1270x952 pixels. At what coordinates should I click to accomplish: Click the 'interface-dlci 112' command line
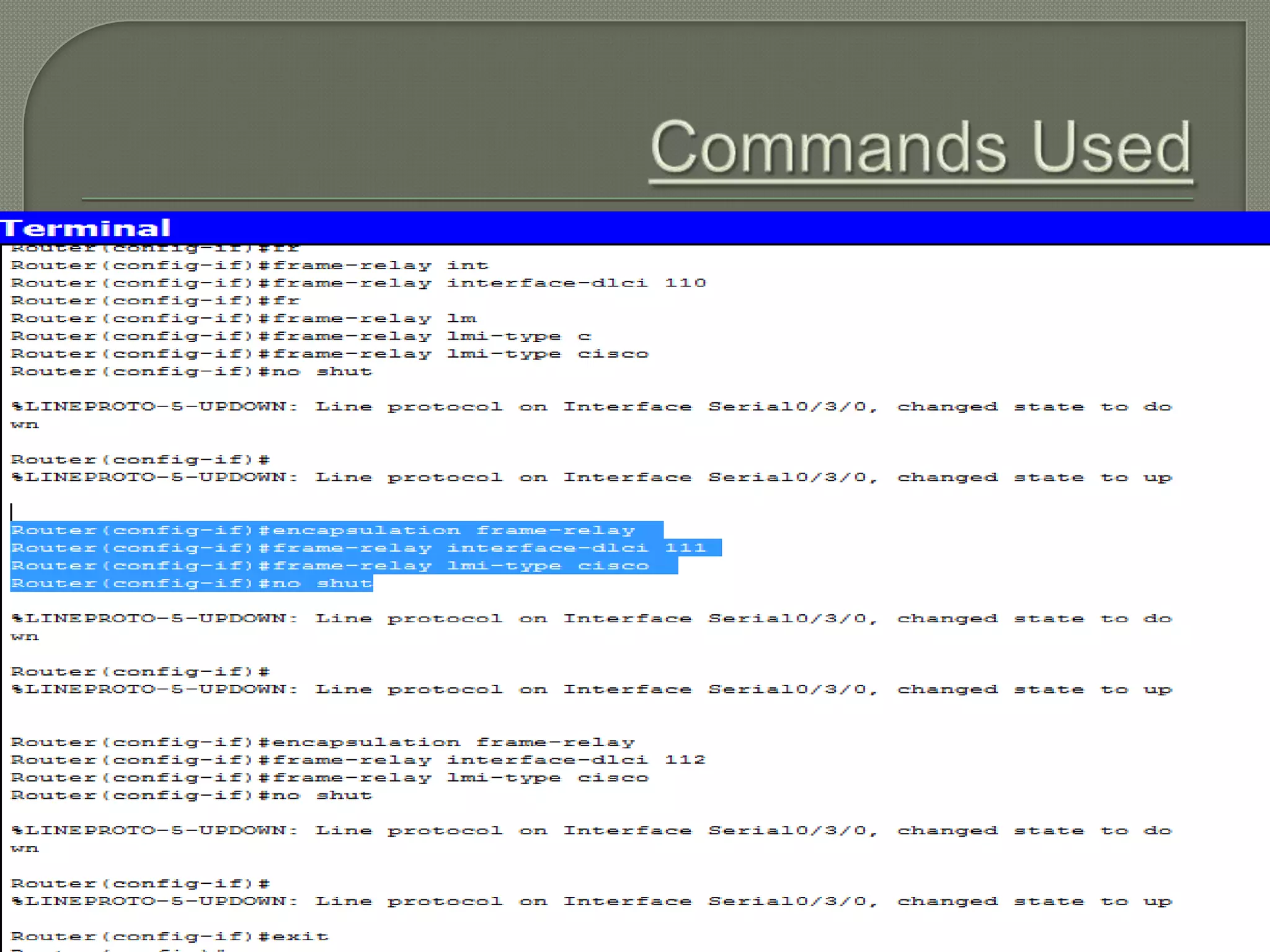pyautogui.click(x=358, y=760)
